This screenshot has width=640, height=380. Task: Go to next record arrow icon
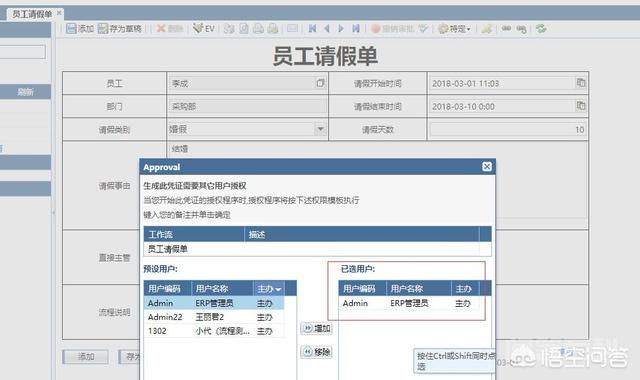pyautogui.click(x=341, y=28)
